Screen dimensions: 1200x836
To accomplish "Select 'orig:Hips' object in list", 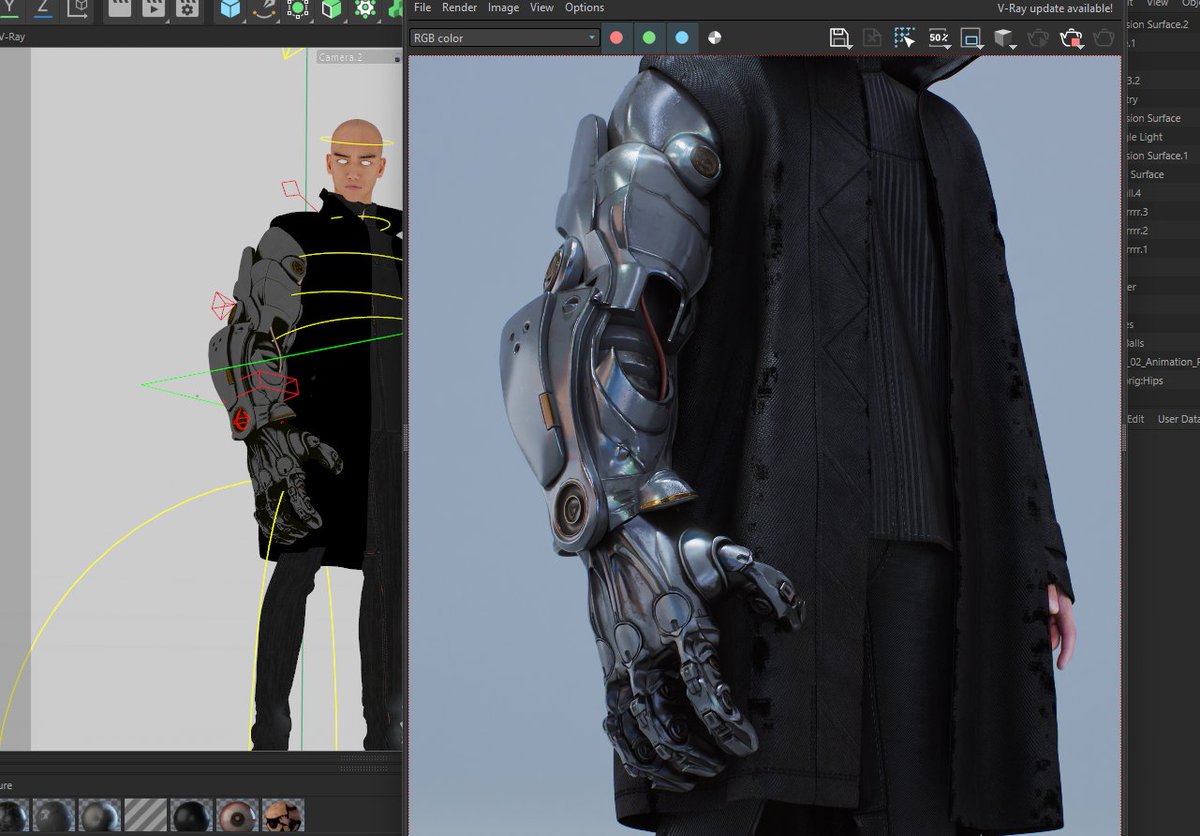I will [1146, 381].
